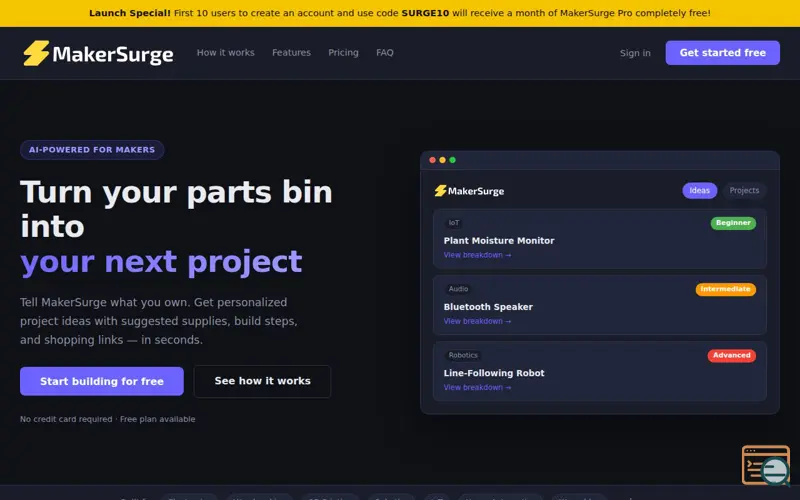
Task: Click the orange Intermediate difficulty badge
Action: point(726,289)
